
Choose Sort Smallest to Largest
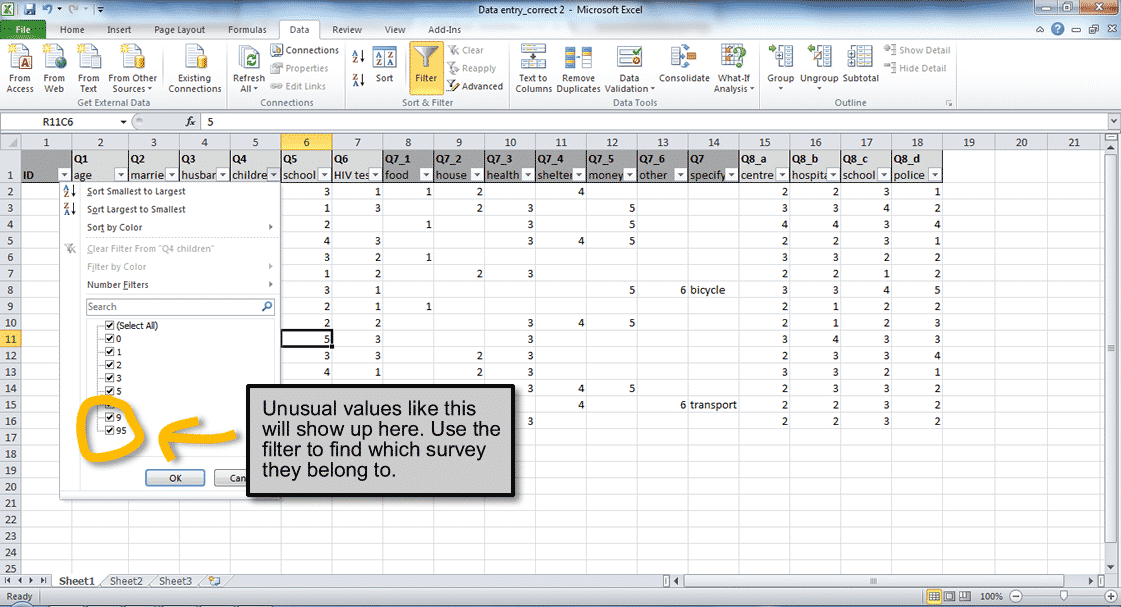coord(135,191)
